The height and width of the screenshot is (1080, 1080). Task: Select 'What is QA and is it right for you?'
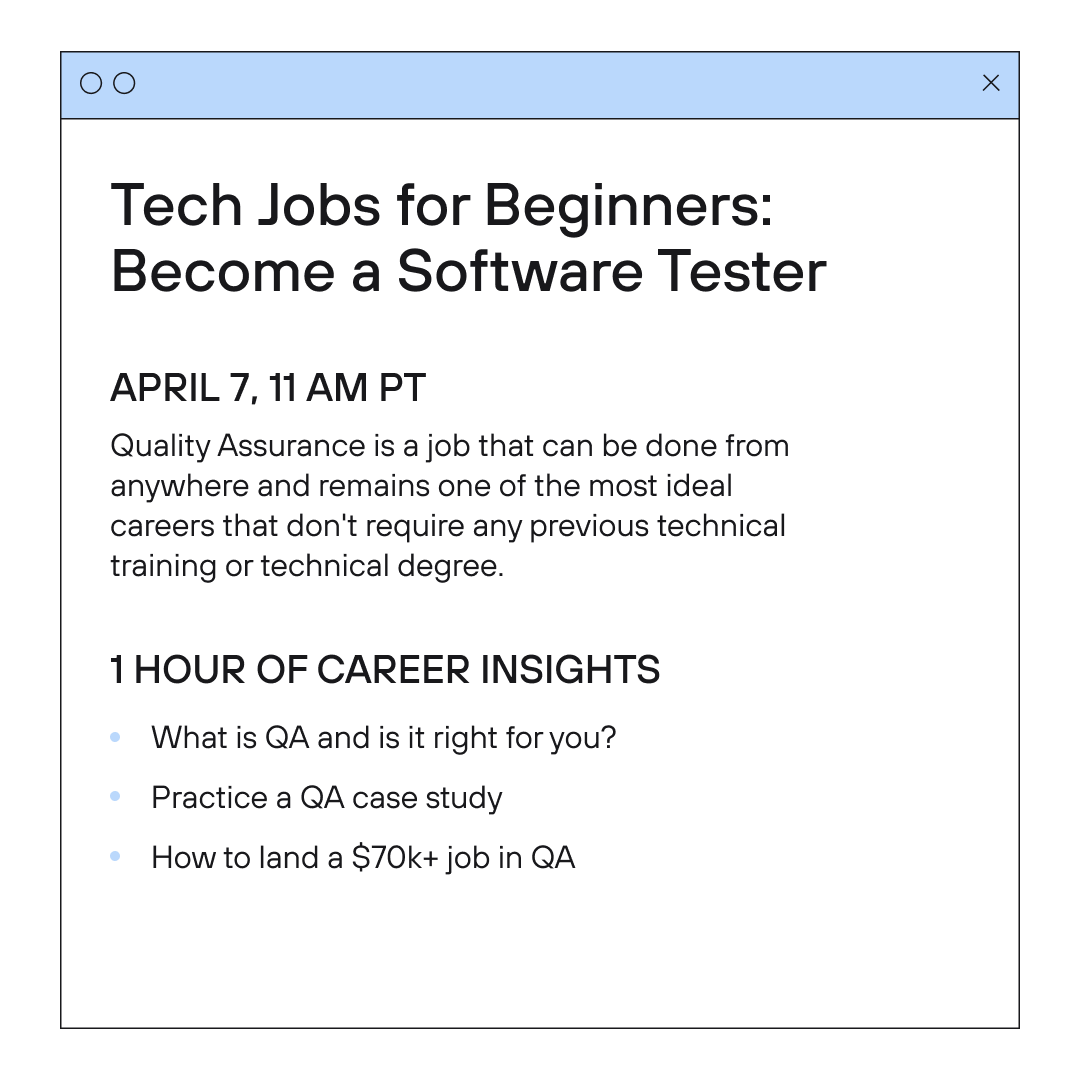384,738
